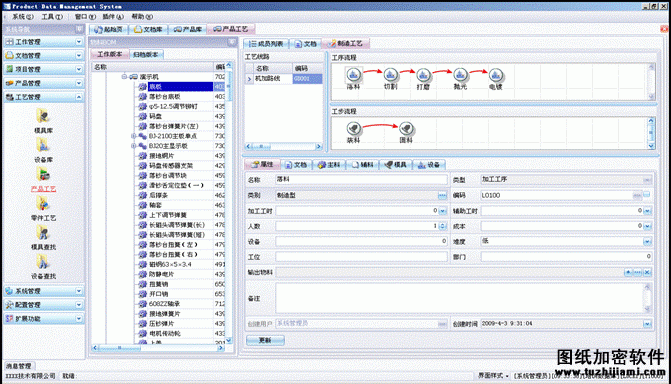Image resolution: width=671 pixels, height=384 pixels.
Task: Switch to the 主料 tab
Action: coord(329,165)
